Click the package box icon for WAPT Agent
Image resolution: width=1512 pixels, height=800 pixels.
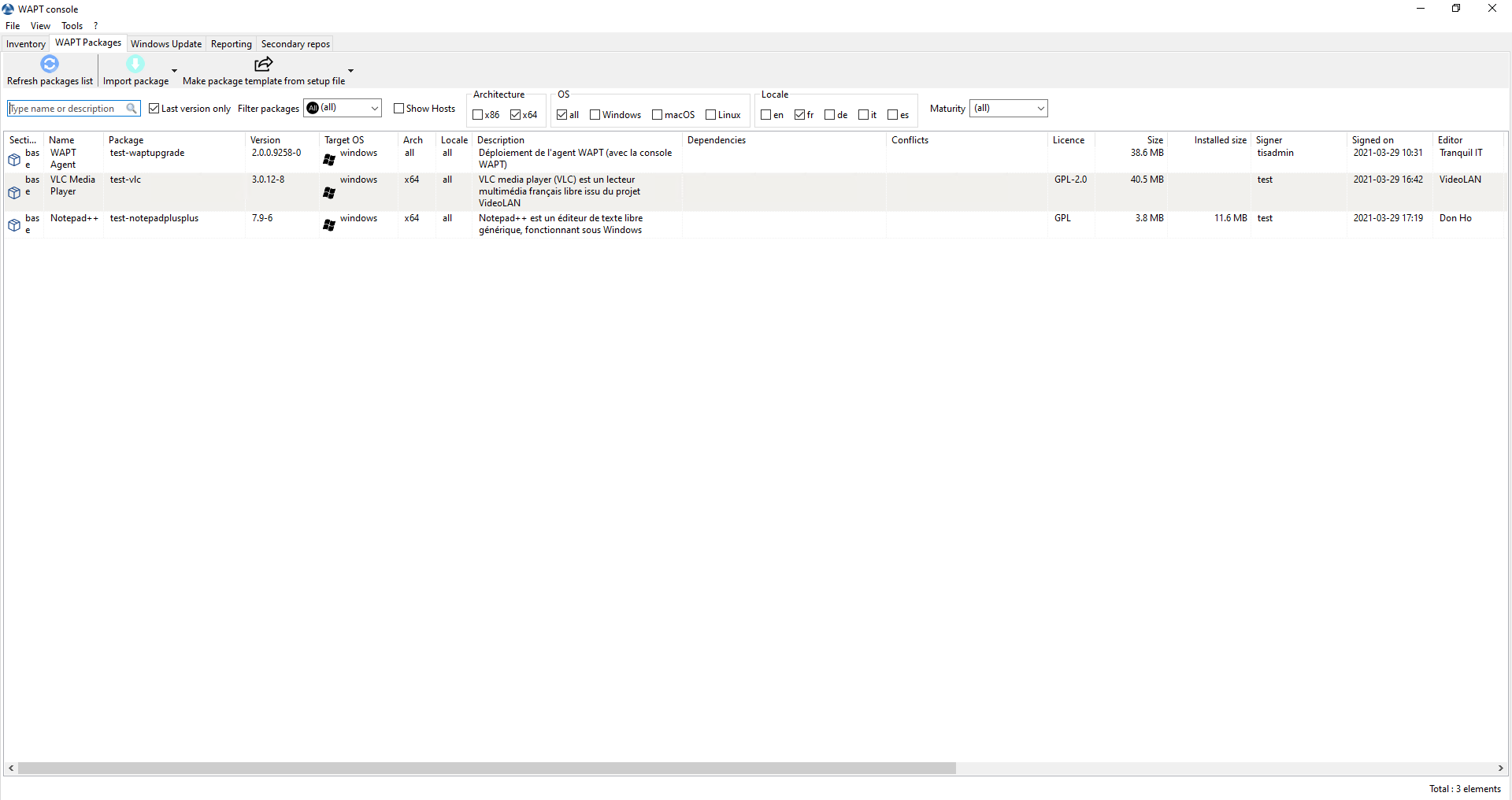(14, 160)
